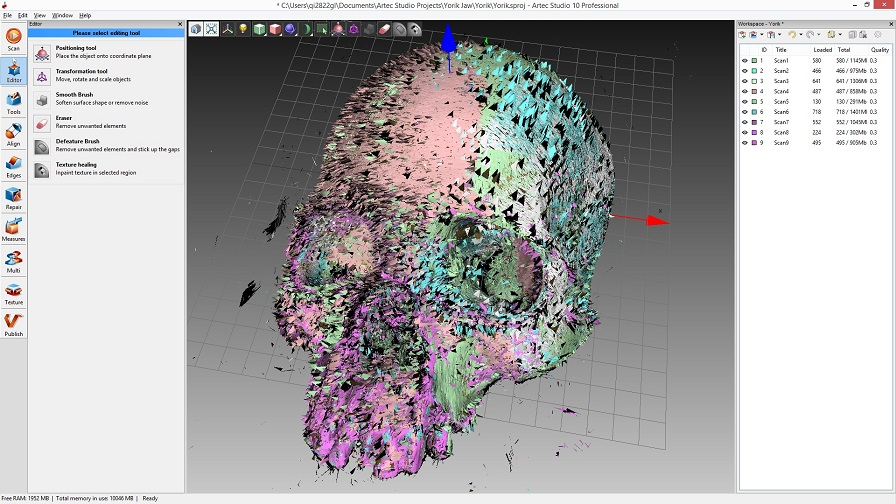Screen dimensions: 896x504
Task: Toggle visibility of Scan5
Action: (x=745, y=102)
